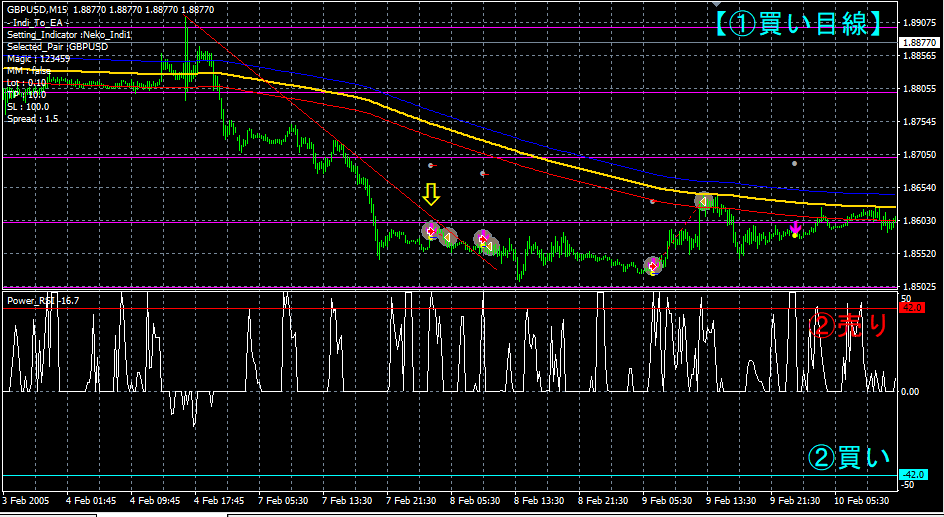Click price level 1.85025 on the axis
This screenshot has width=944, height=517.
pyautogui.click(x=920, y=286)
